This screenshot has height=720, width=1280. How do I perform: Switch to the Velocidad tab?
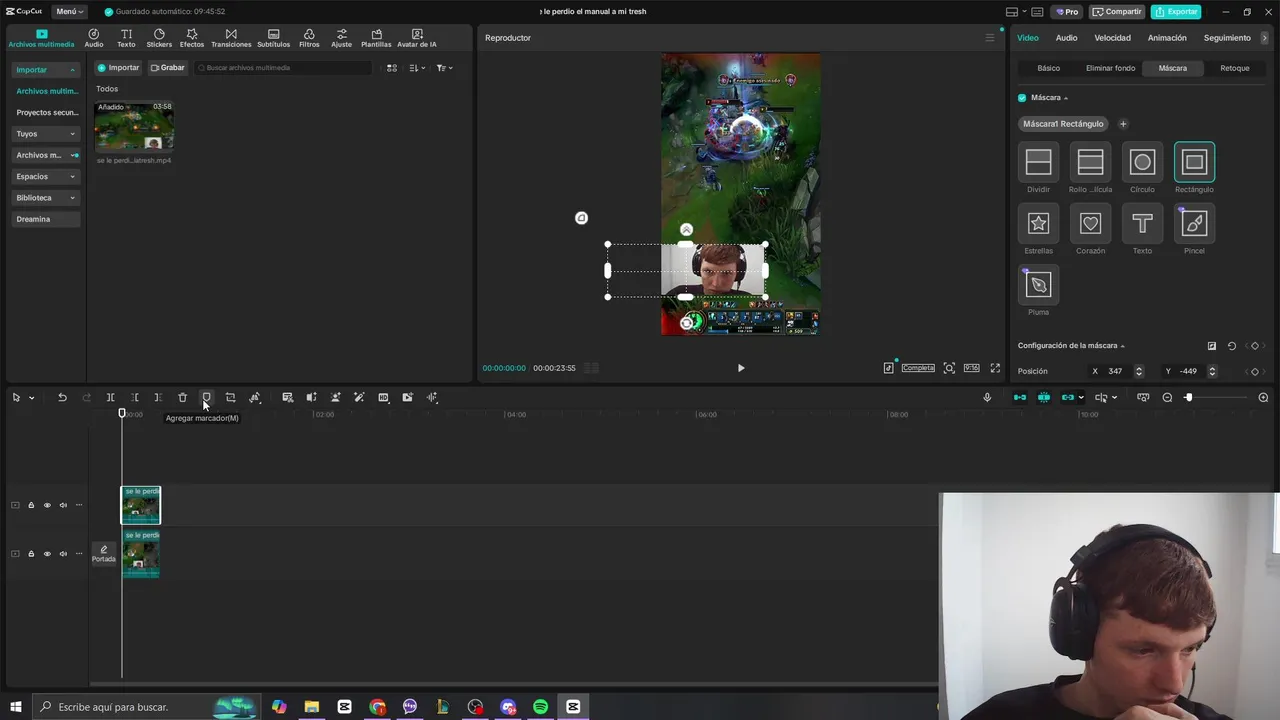point(1112,38)
